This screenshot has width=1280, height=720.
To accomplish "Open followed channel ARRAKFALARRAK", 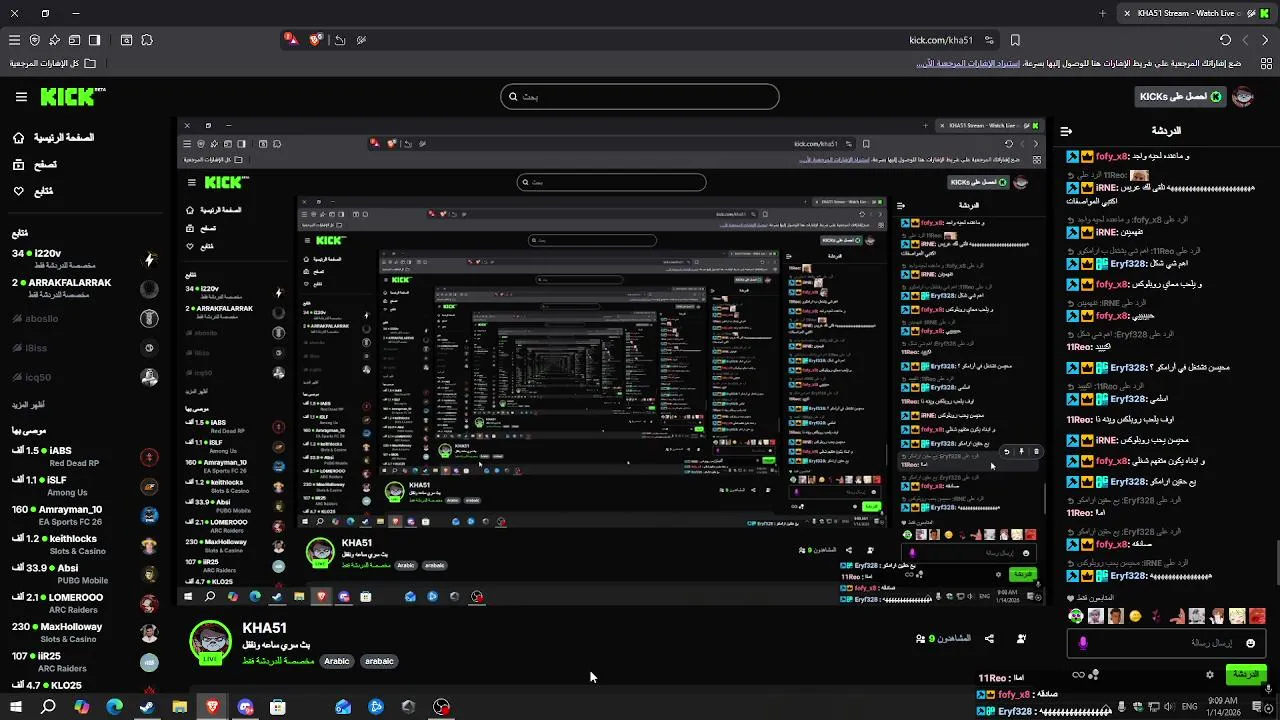I will coord(84,289).
